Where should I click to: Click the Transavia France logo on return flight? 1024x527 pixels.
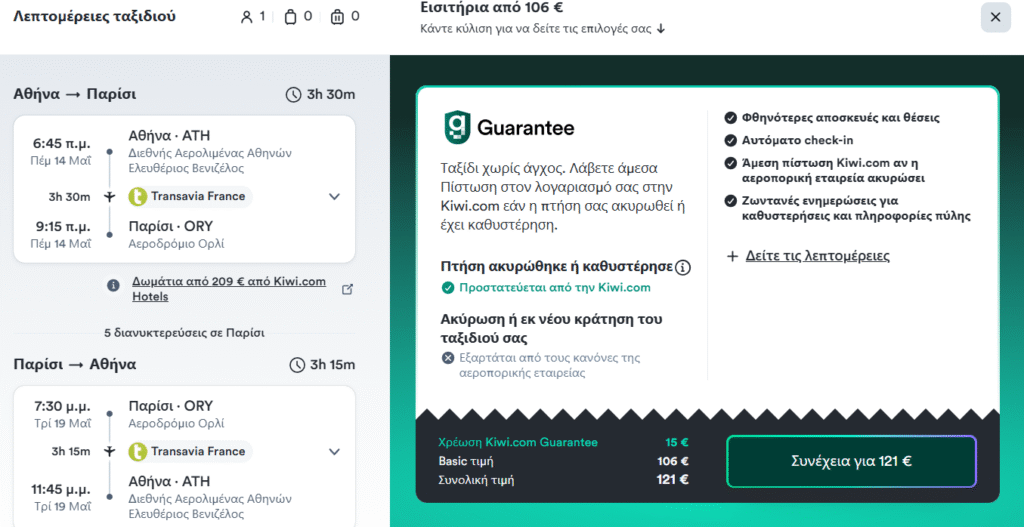(137, 451)
